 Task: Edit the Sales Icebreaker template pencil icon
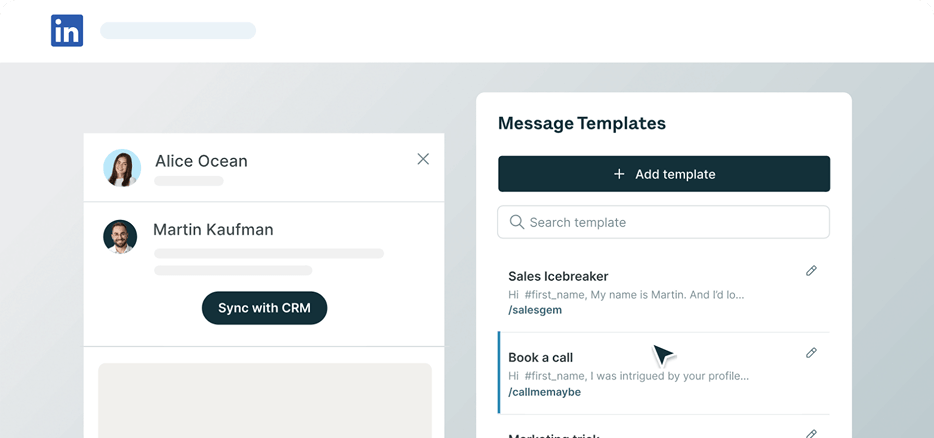(x=811, y=271)
